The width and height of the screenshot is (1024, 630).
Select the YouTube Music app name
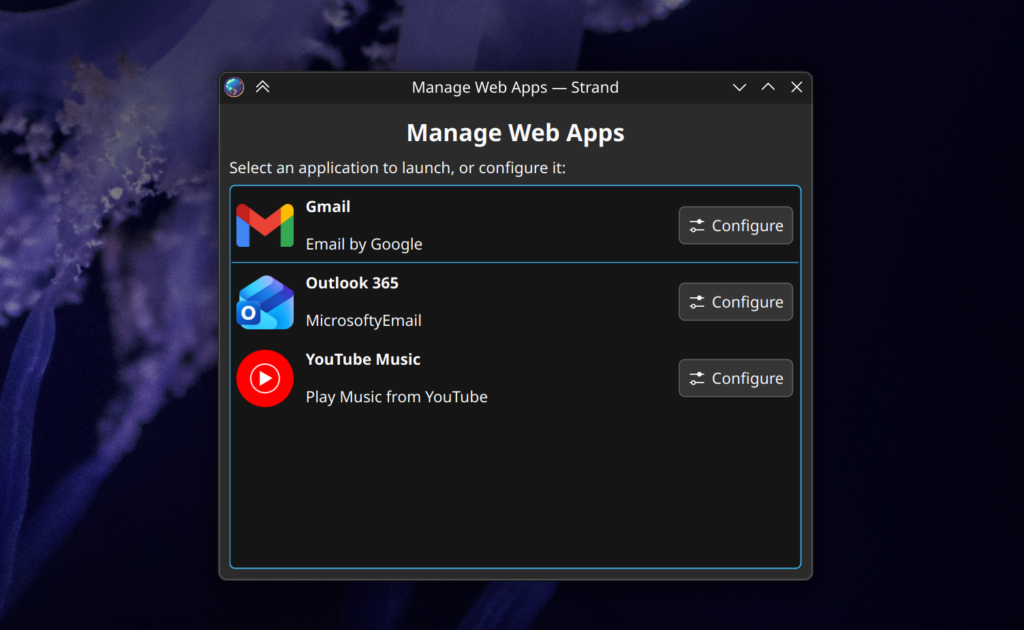click(x=363, y=359)
